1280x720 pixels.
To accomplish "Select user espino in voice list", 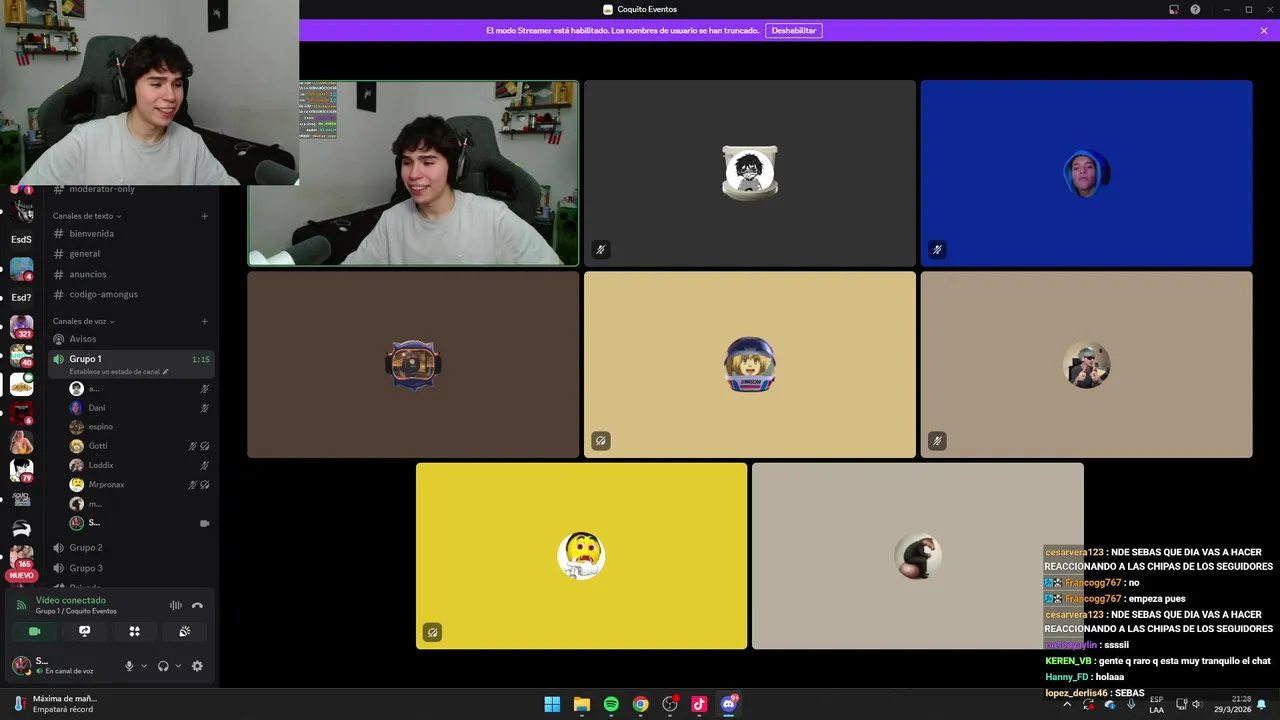I will (x=138, y=427).
